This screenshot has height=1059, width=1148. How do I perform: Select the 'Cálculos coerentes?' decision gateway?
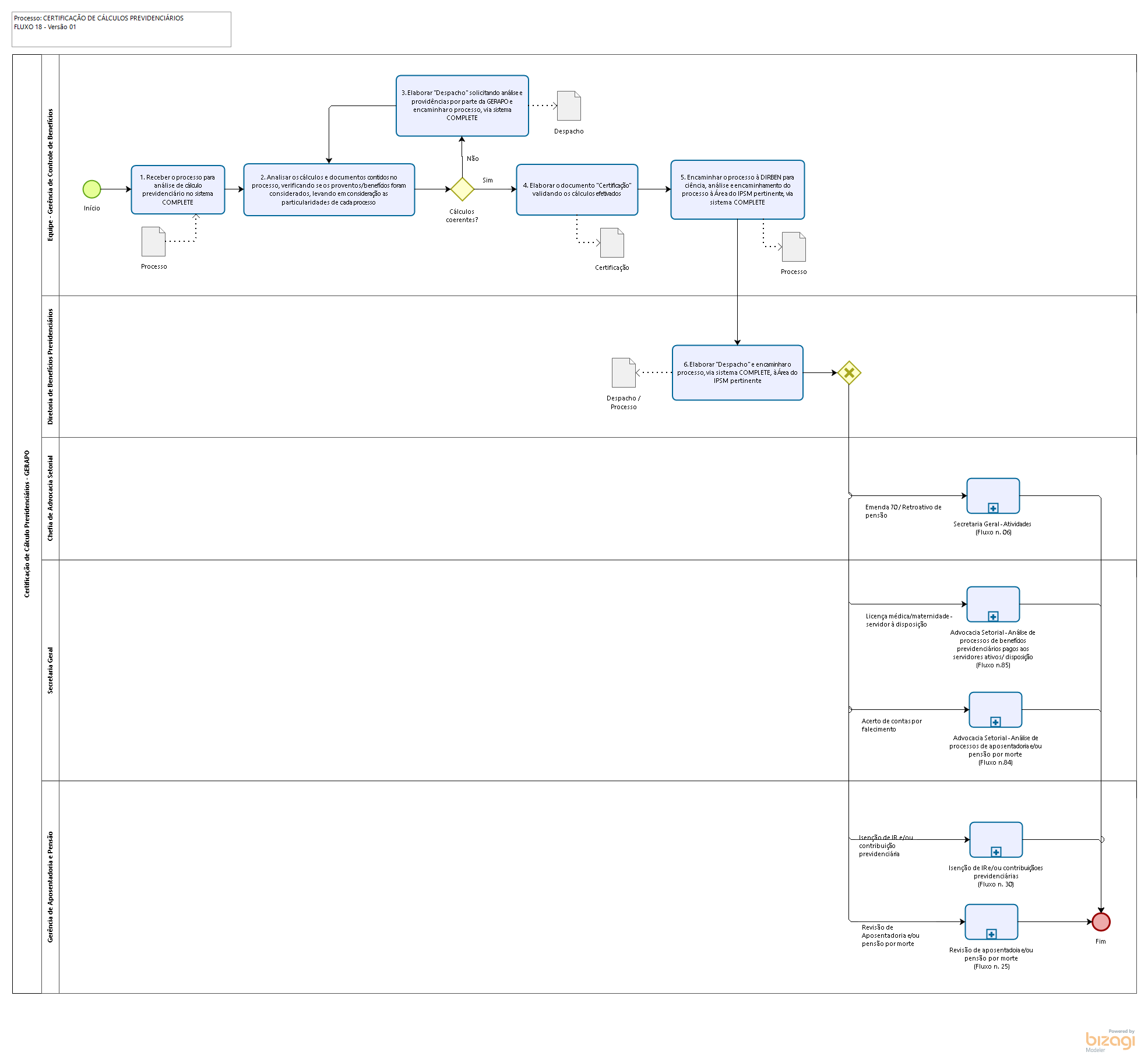[462, 189]
